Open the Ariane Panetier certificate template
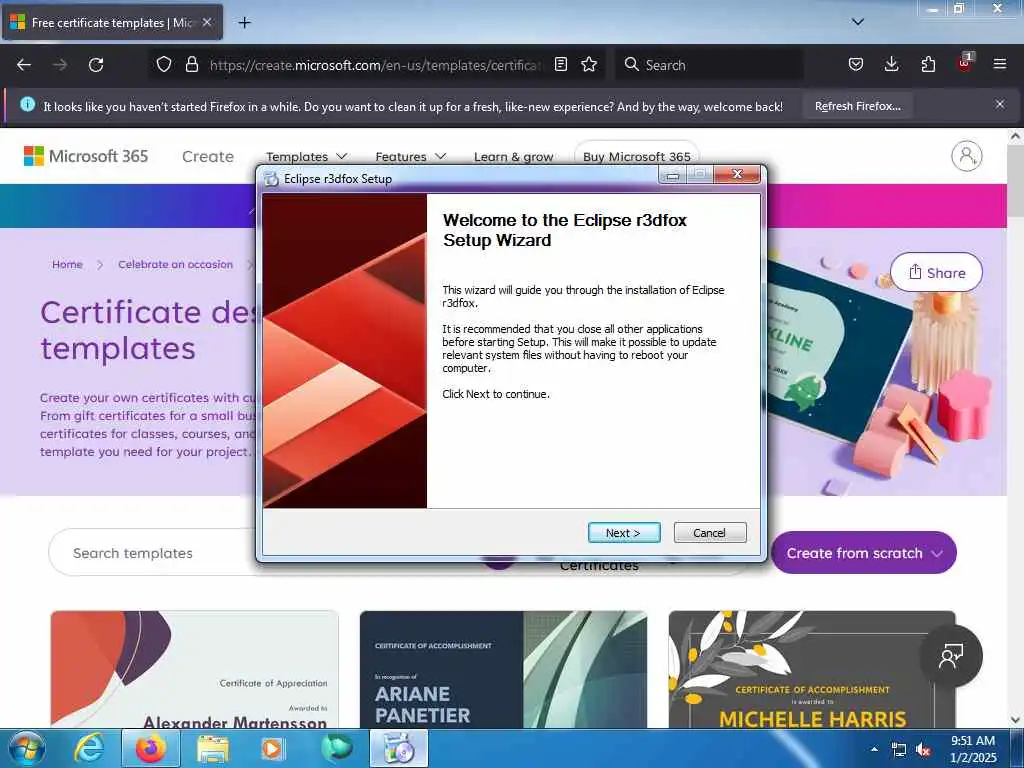 click(x=503, y=669)
